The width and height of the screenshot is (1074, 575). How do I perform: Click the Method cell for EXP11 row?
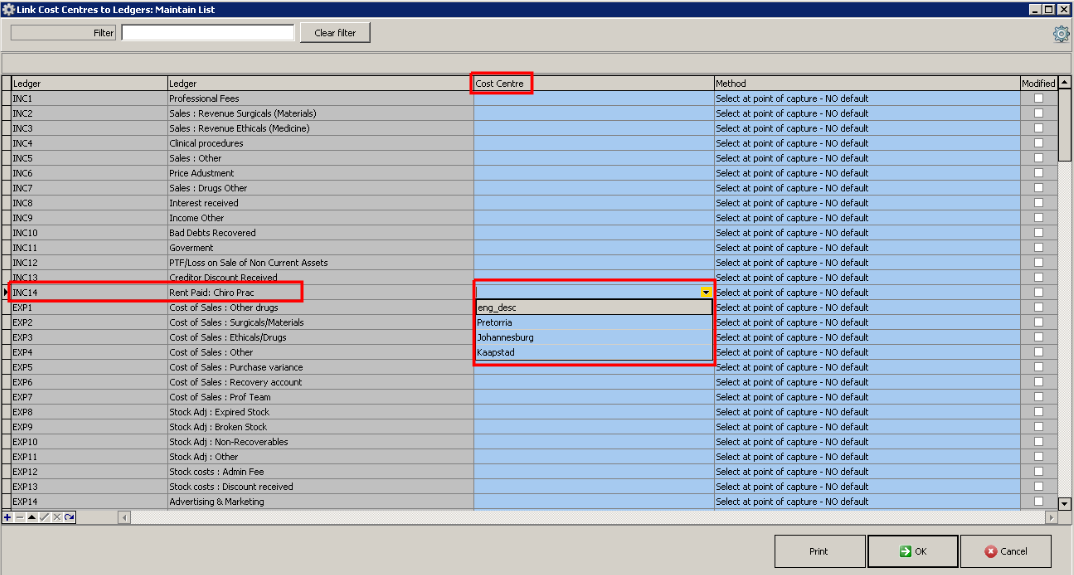(x=866, y=457)
